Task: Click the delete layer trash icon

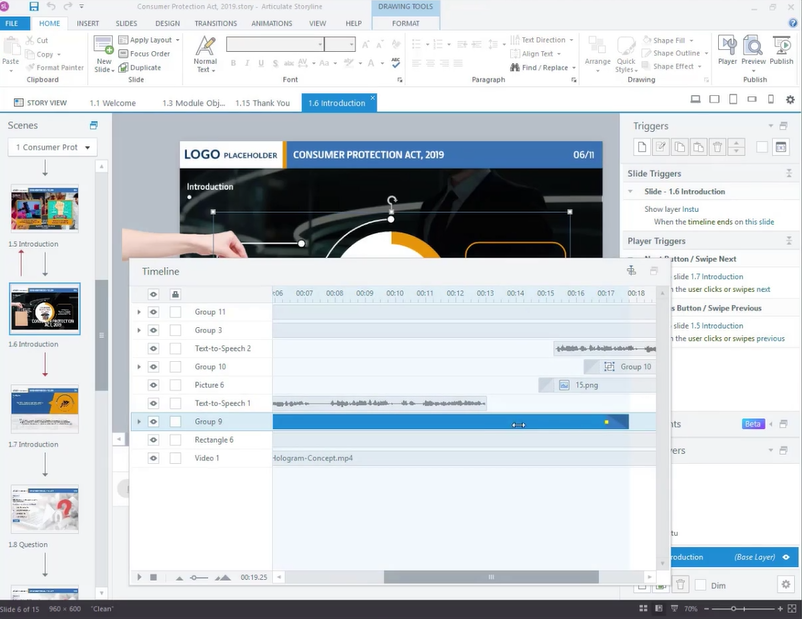Action: [x=680, y=584]
